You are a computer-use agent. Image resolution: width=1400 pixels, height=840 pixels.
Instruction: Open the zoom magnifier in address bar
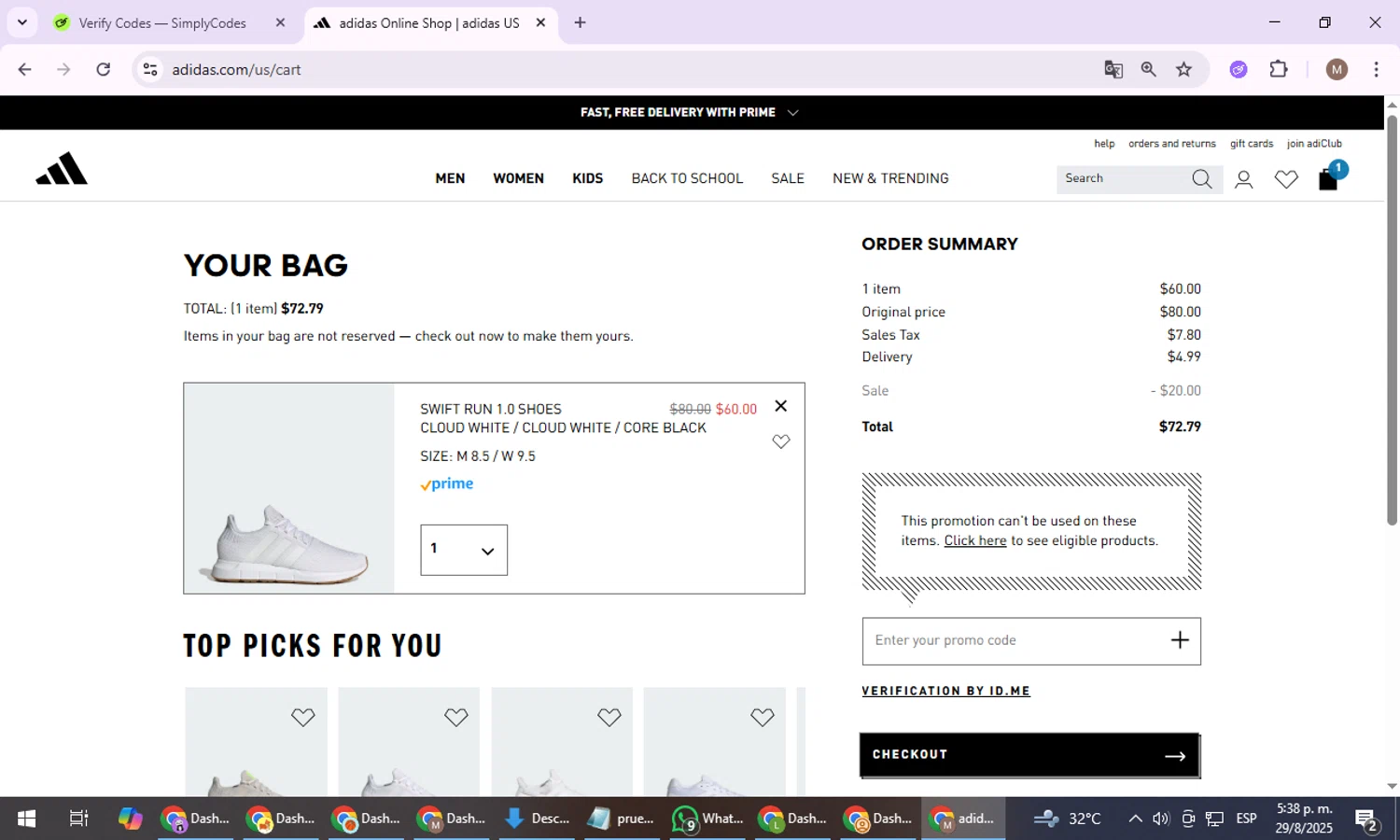click(x=1149, y=69)
